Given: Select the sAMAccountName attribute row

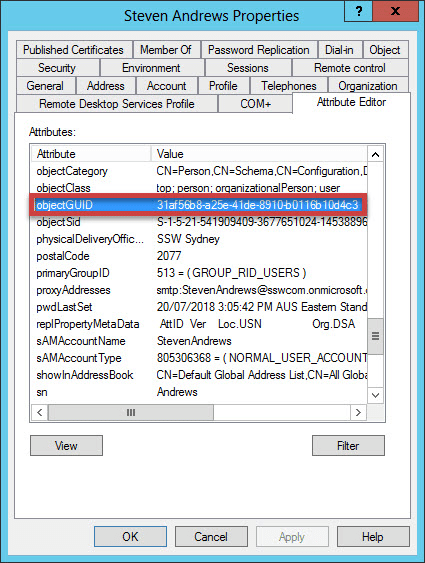Looking at the screenshot, I should (x=199, y=341).
